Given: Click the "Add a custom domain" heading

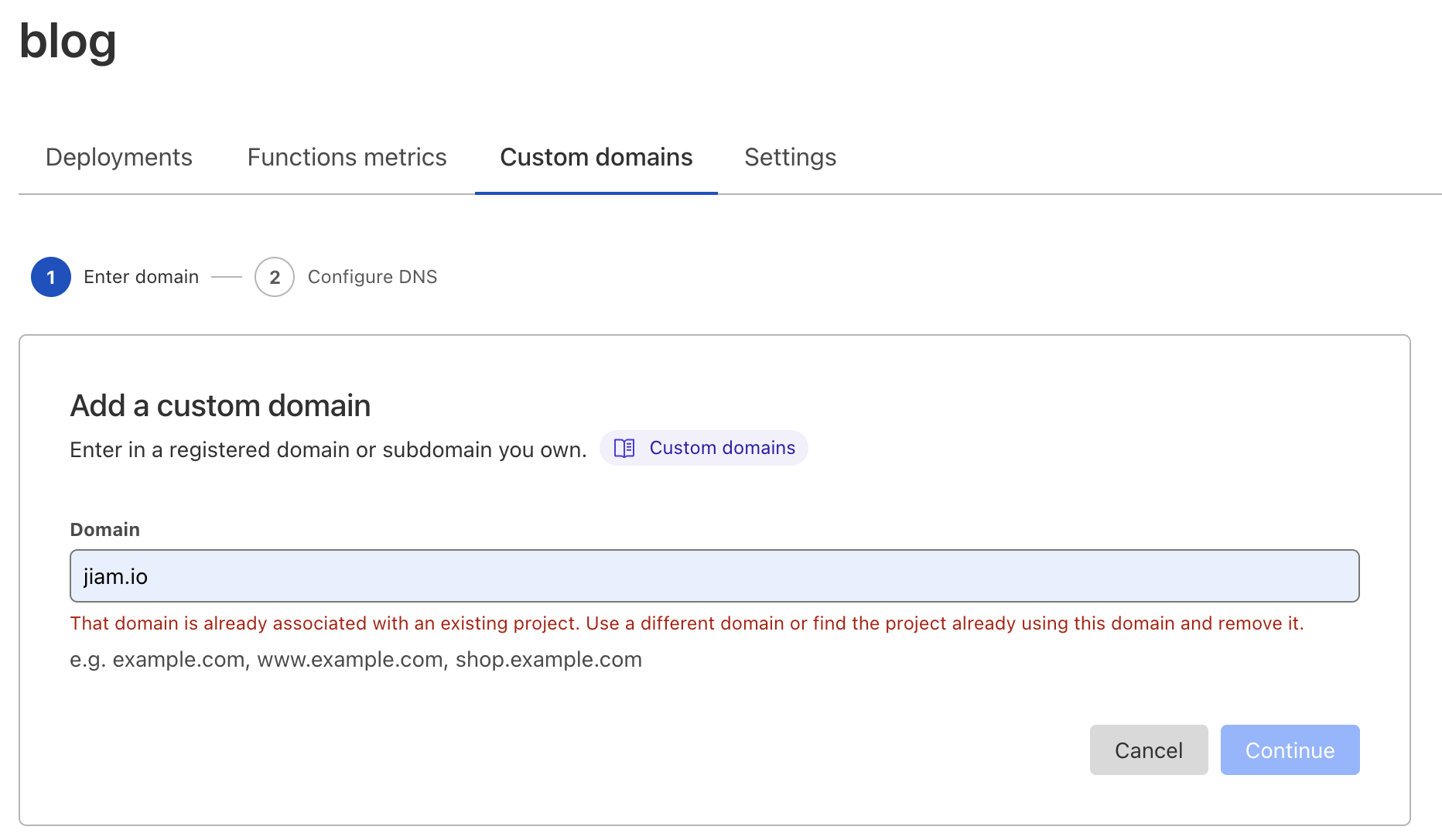Looking at the screenshot, I should click(220, 406).
